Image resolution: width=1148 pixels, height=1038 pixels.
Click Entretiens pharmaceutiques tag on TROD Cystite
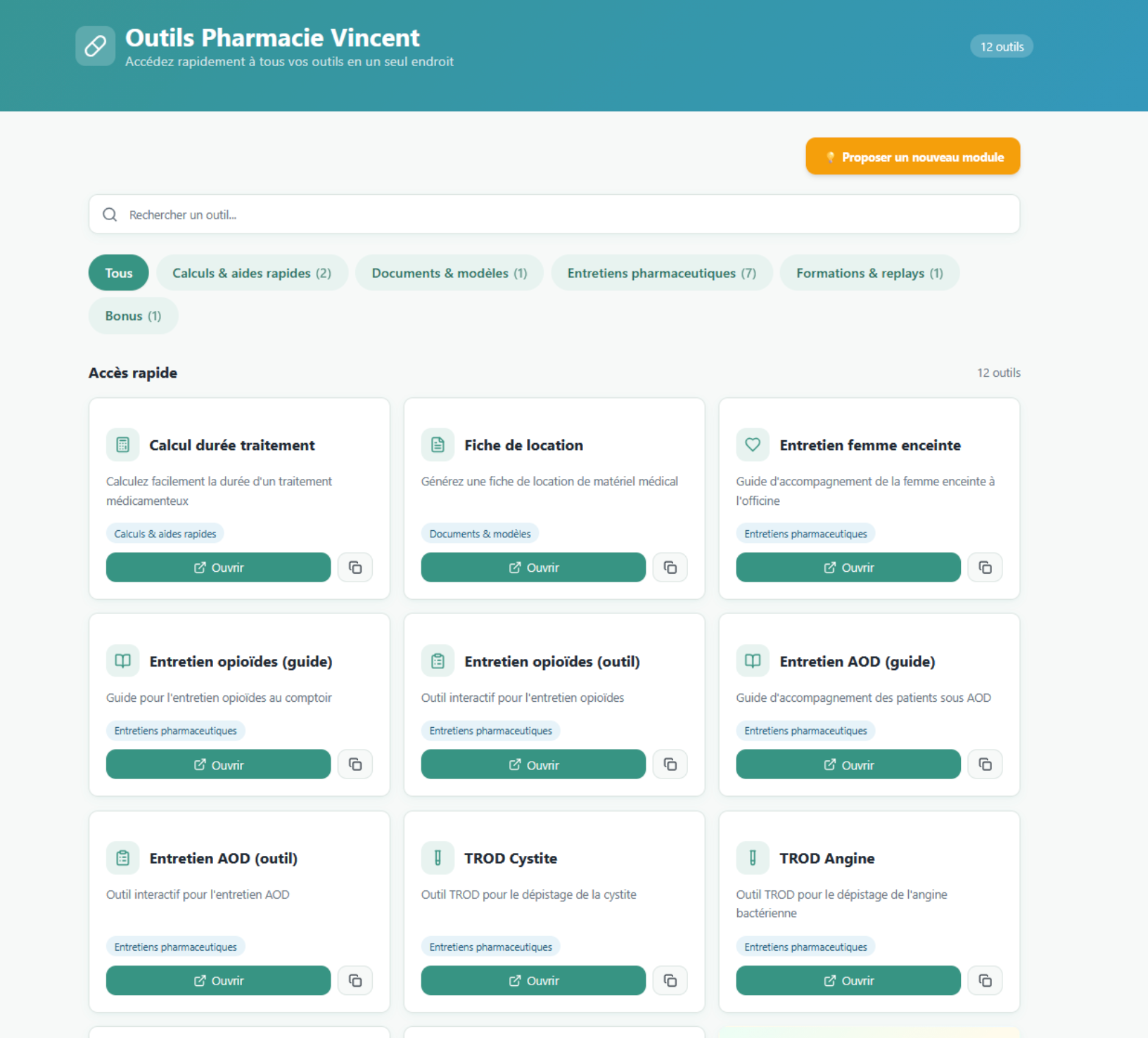491,946
